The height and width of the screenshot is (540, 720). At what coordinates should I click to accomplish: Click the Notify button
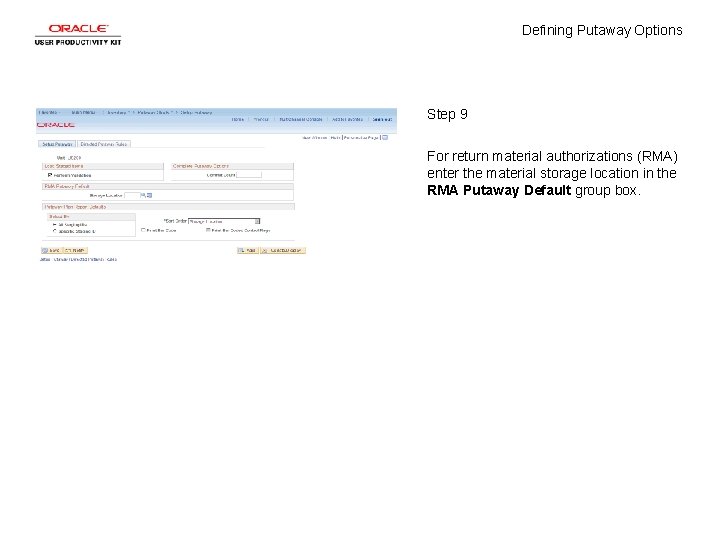[x=75, y=250]
